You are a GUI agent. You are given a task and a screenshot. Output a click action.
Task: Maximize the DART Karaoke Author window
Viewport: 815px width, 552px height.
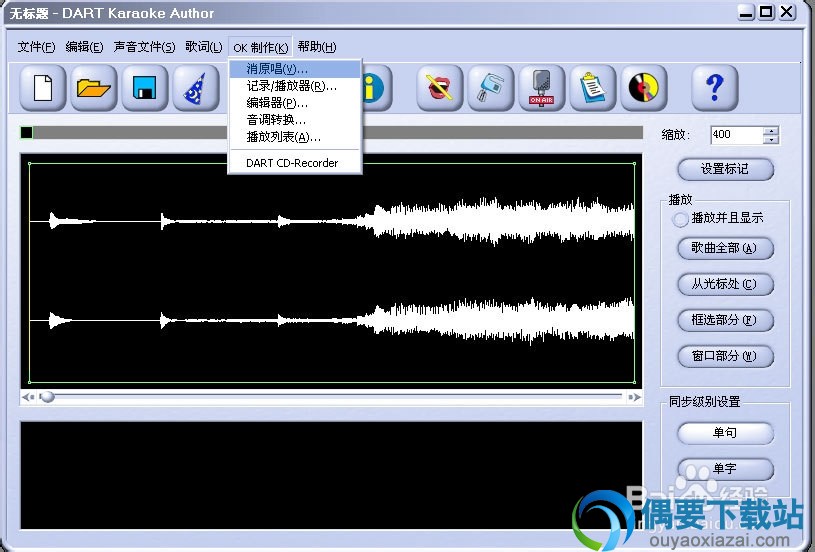[x=766, y=12]
